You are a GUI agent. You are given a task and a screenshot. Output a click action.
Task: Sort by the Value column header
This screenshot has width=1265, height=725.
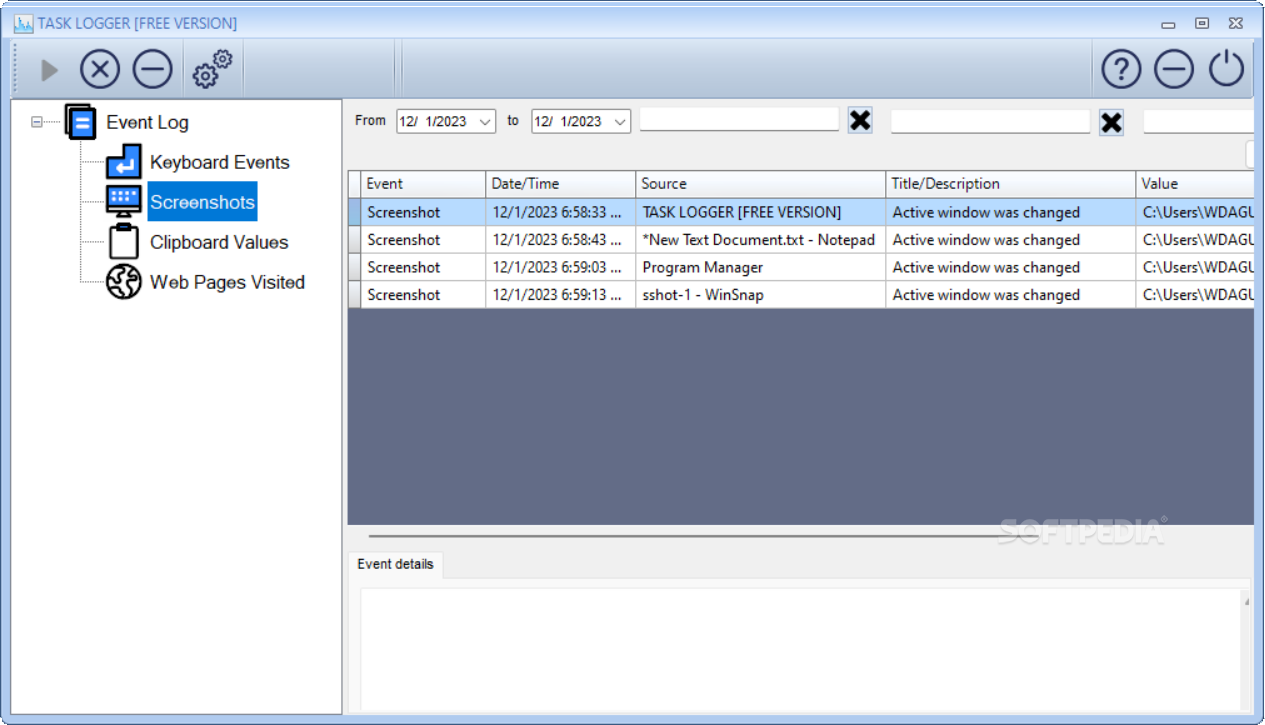pos(1195,184)
